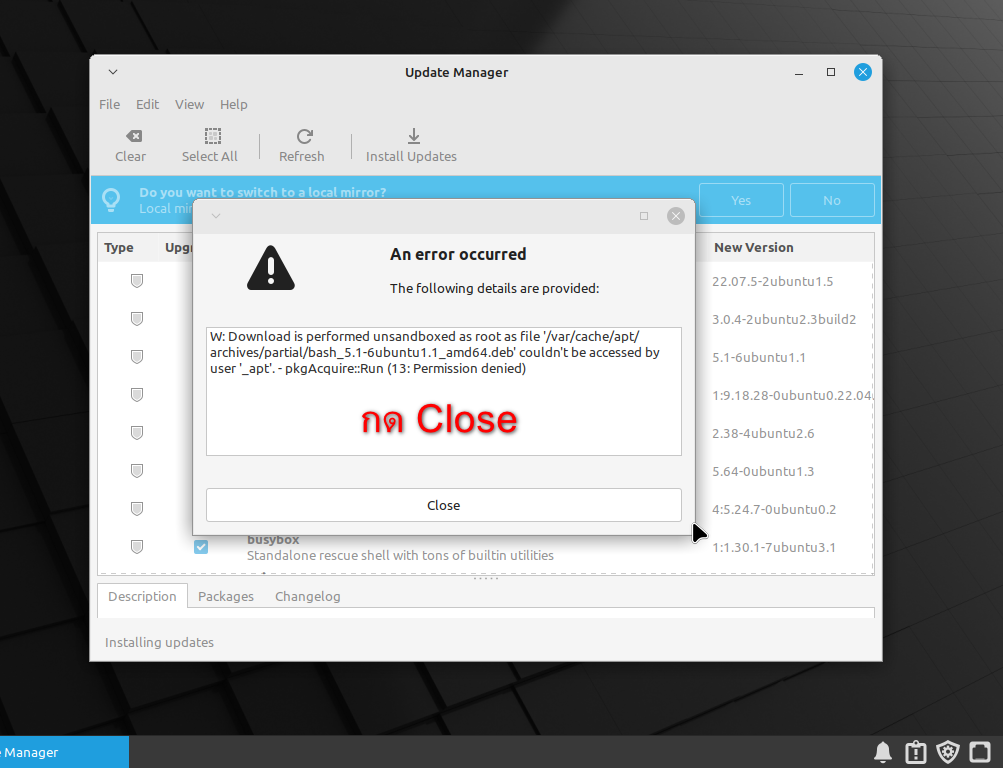Maximize the error dialog window
This screenshot has width=1003, height=768.
[x=644, y=216]
